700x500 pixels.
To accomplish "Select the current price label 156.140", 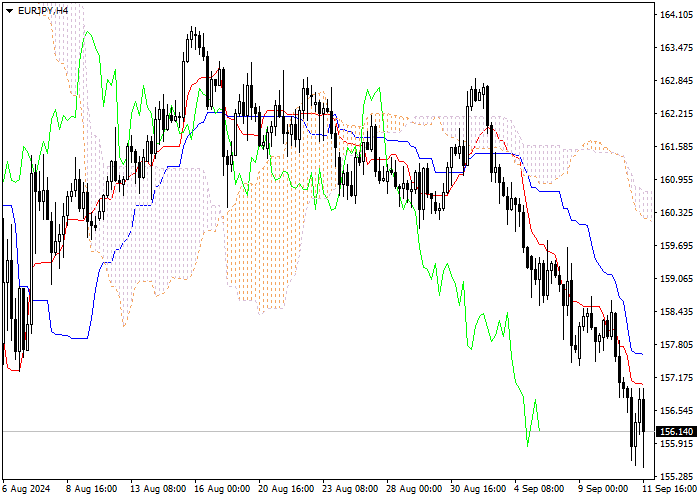I will click(676, 432).
